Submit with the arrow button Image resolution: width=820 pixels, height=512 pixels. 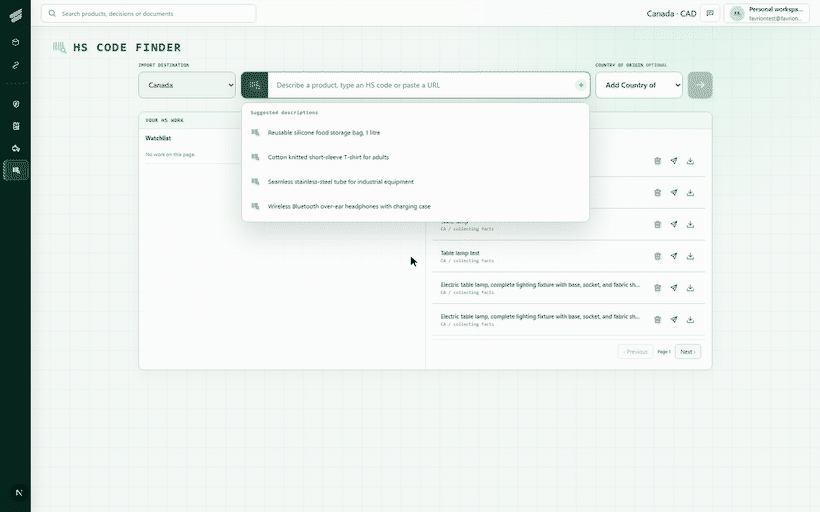pyautogui.click(x=700, y=85)
